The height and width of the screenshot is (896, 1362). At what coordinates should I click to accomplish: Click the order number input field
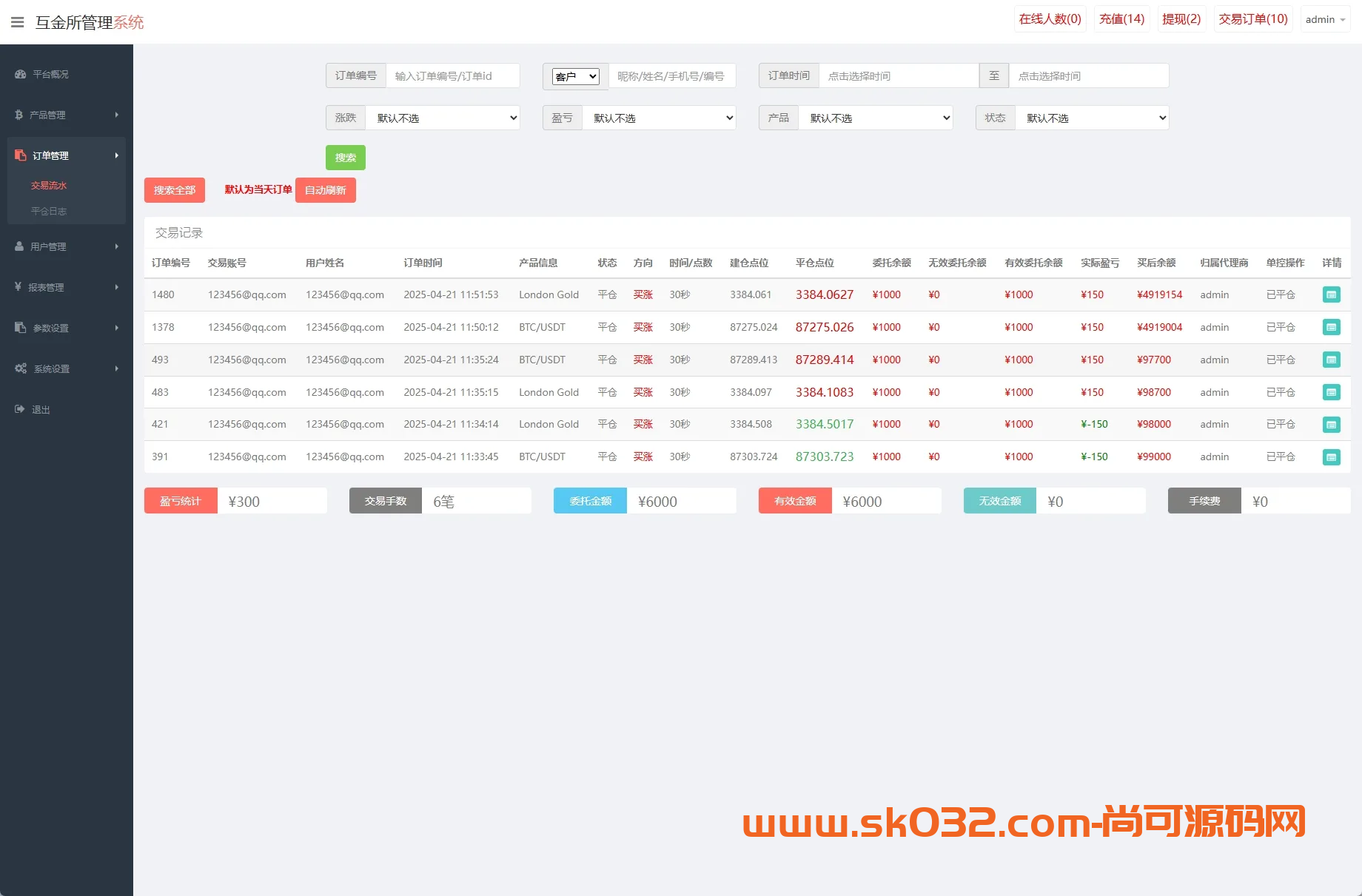(x=452, y=75)
